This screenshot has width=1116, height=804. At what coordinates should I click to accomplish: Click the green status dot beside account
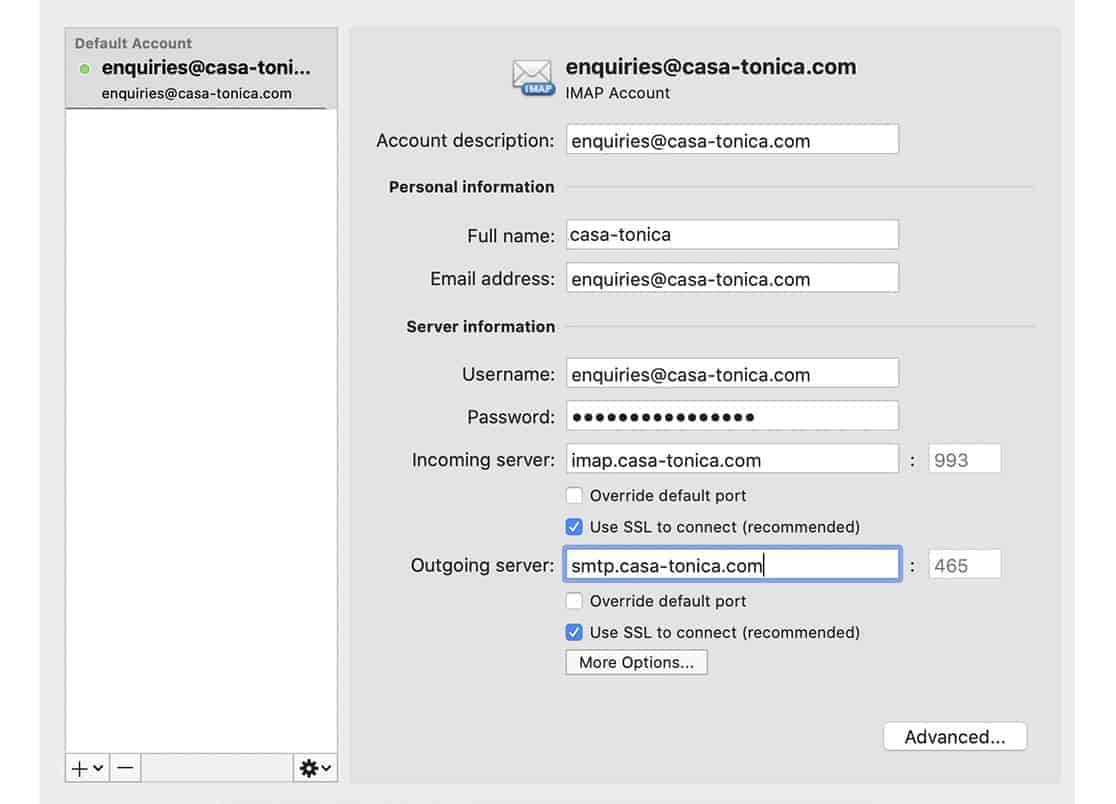(x=84, y=69)
